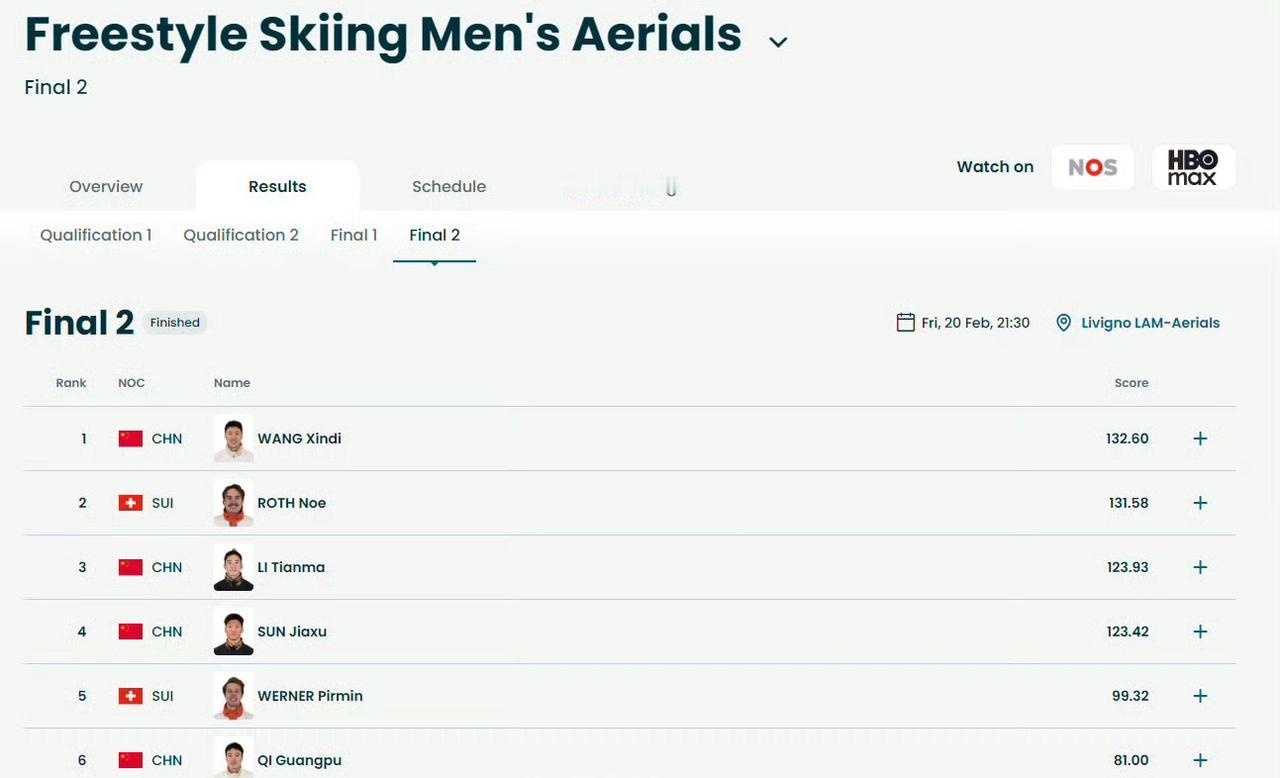Image resolution: width=1280 pixels, height=778 pixels.
Task: Select the Final 1 sub-tab
Action: click(354, 235)
